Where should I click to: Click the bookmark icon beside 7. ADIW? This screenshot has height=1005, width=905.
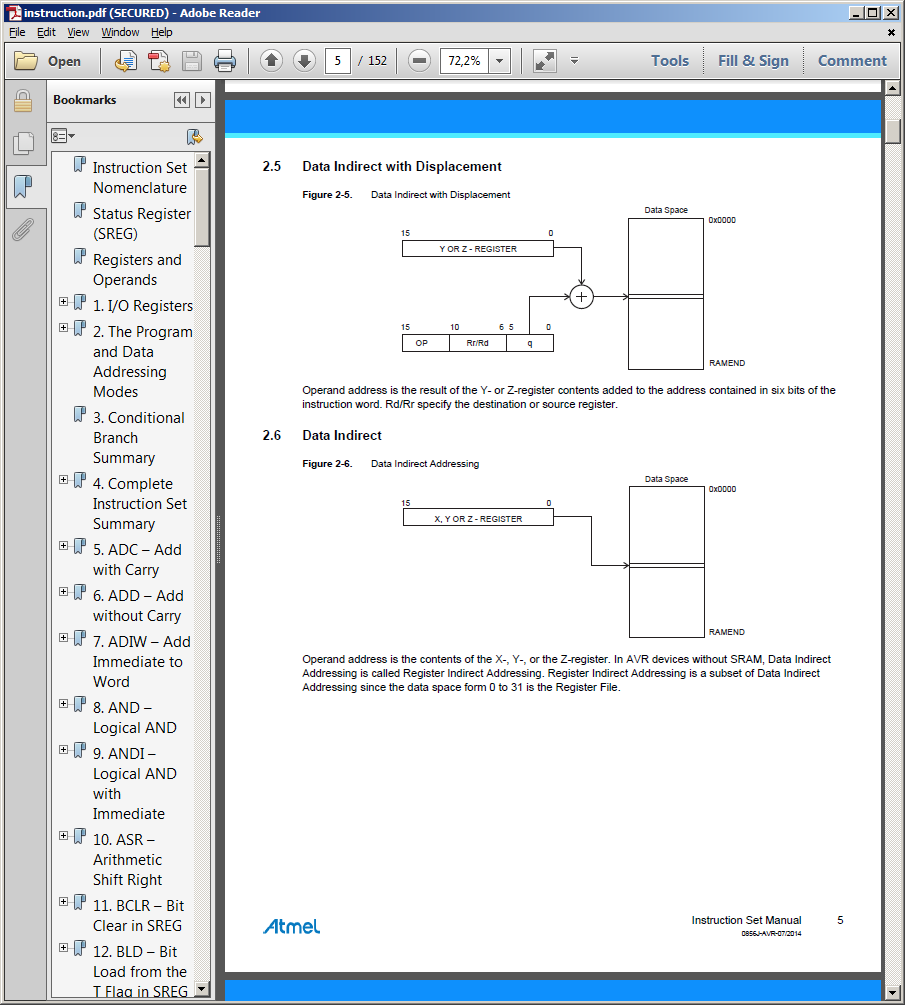(x=79, y=638)
